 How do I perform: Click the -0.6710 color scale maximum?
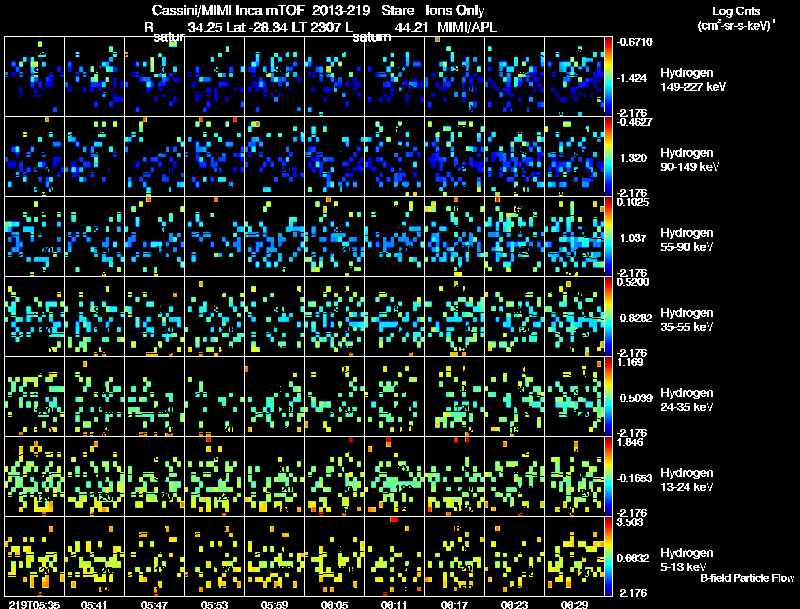(x=634, y=42)
